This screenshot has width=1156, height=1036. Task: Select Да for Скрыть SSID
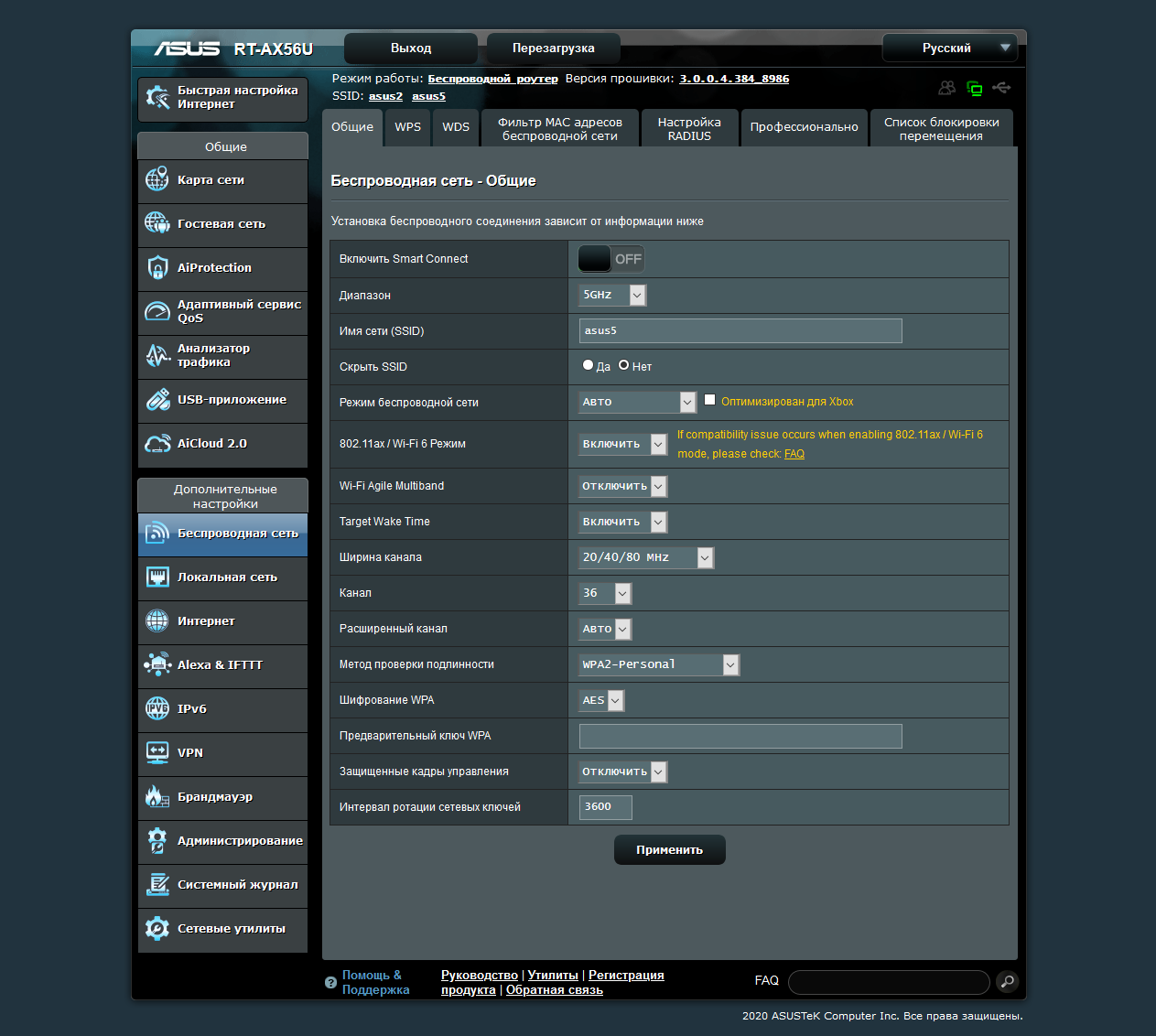point(588,365)
